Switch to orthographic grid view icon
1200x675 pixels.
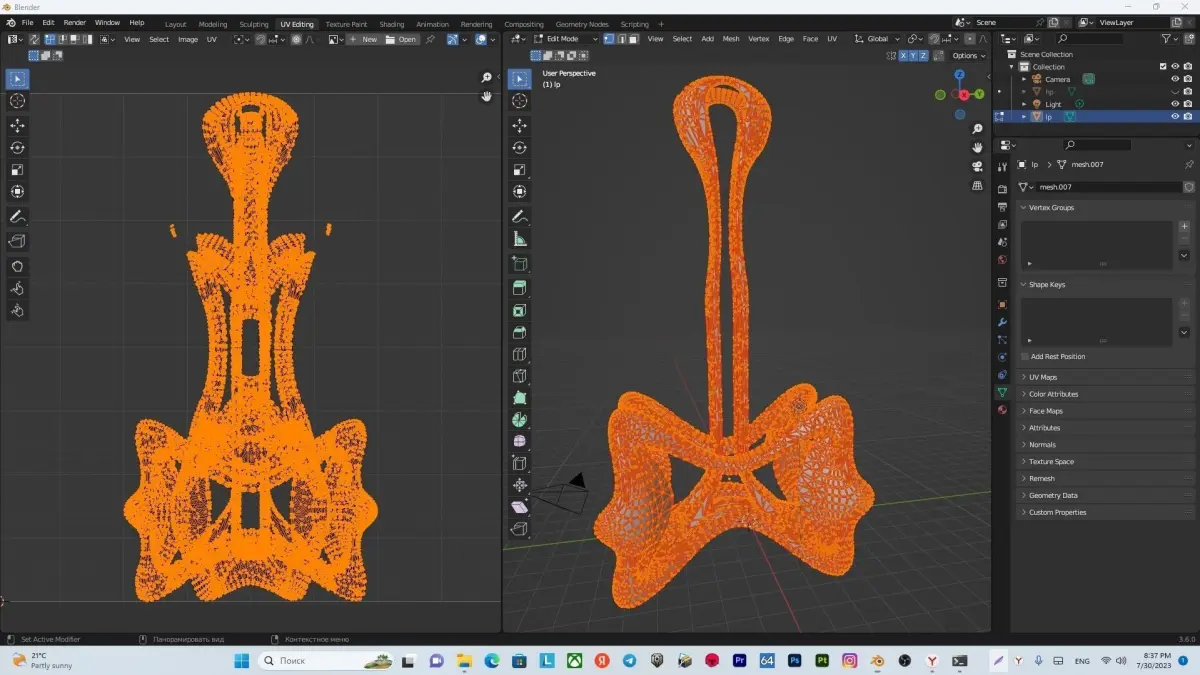[x=977, y=185]
